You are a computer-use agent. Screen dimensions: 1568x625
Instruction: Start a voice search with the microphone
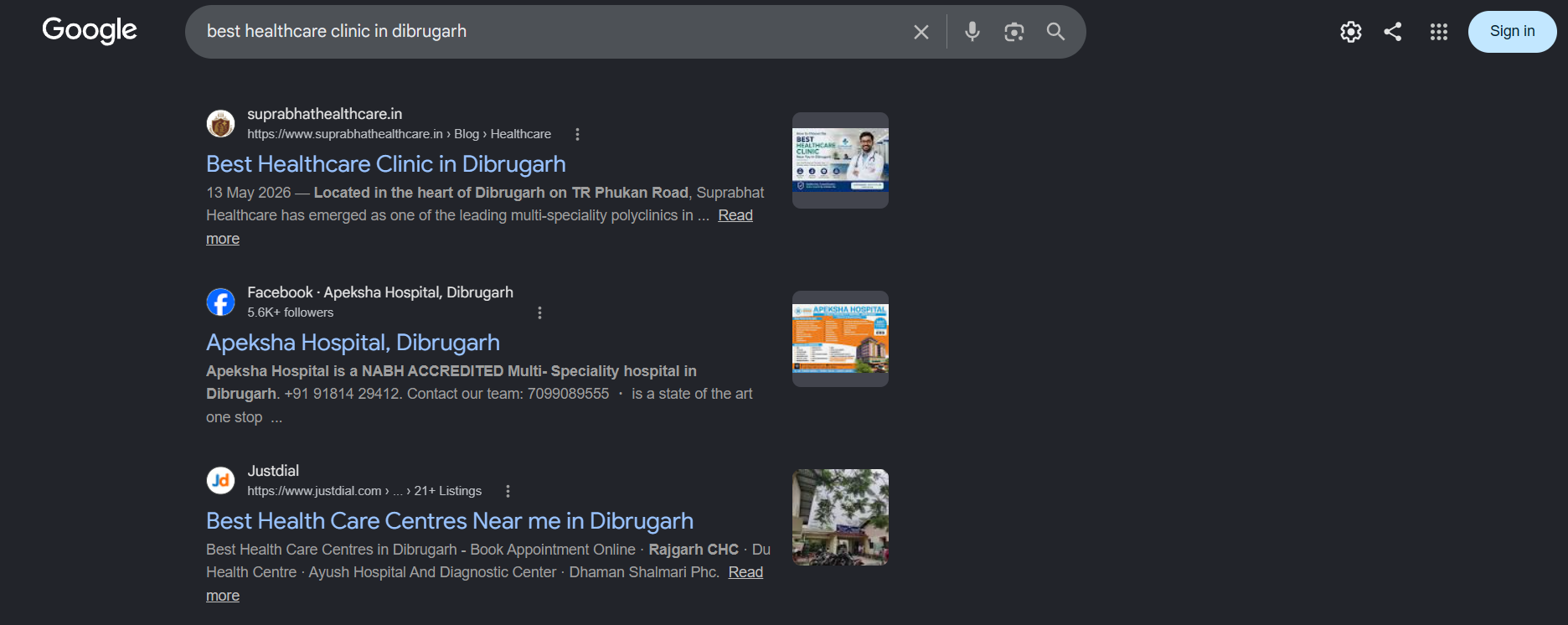[972, 32]
